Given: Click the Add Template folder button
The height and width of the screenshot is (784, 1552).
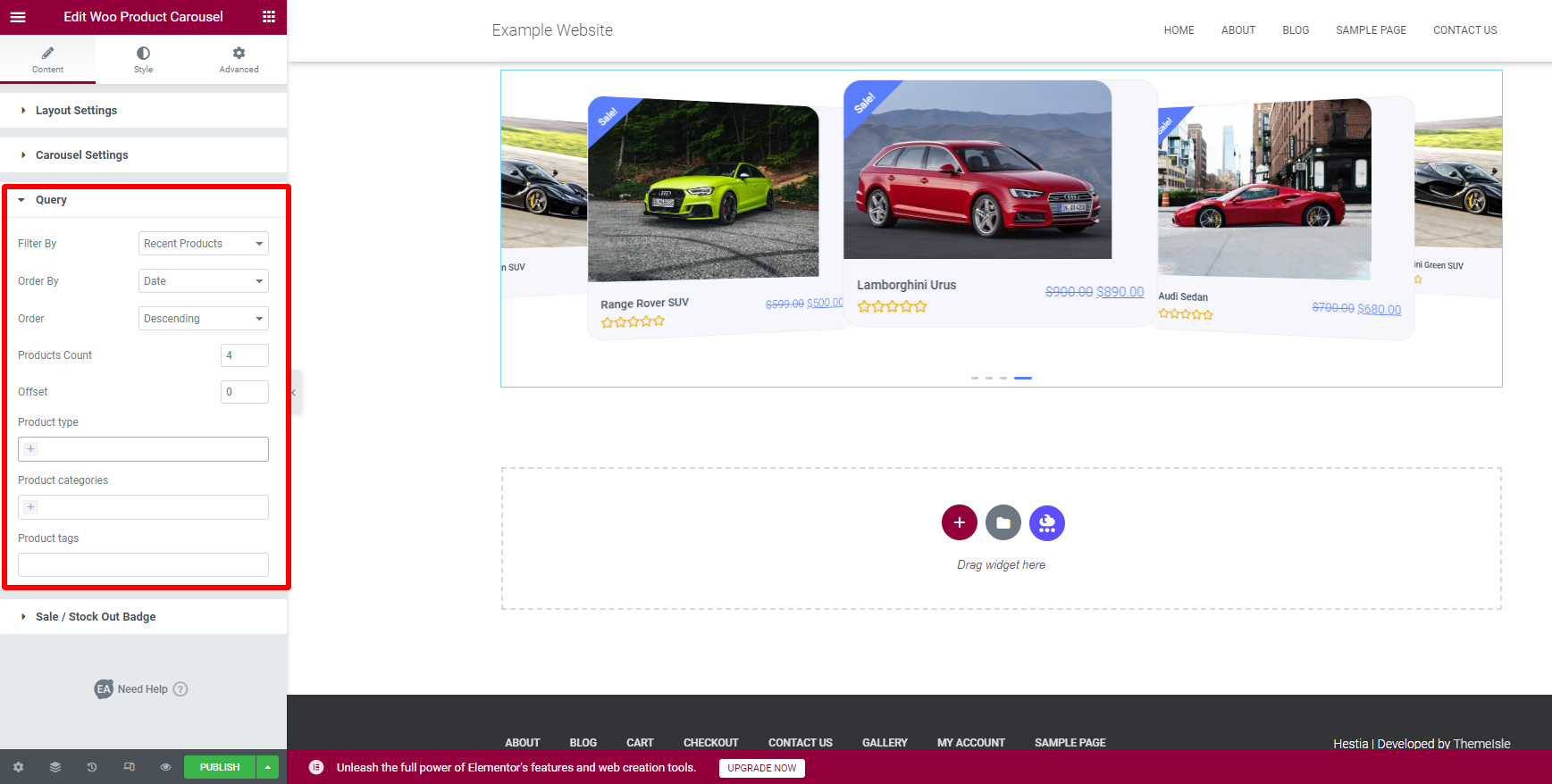Looking at the screenshot, I should coord(1003,522).
